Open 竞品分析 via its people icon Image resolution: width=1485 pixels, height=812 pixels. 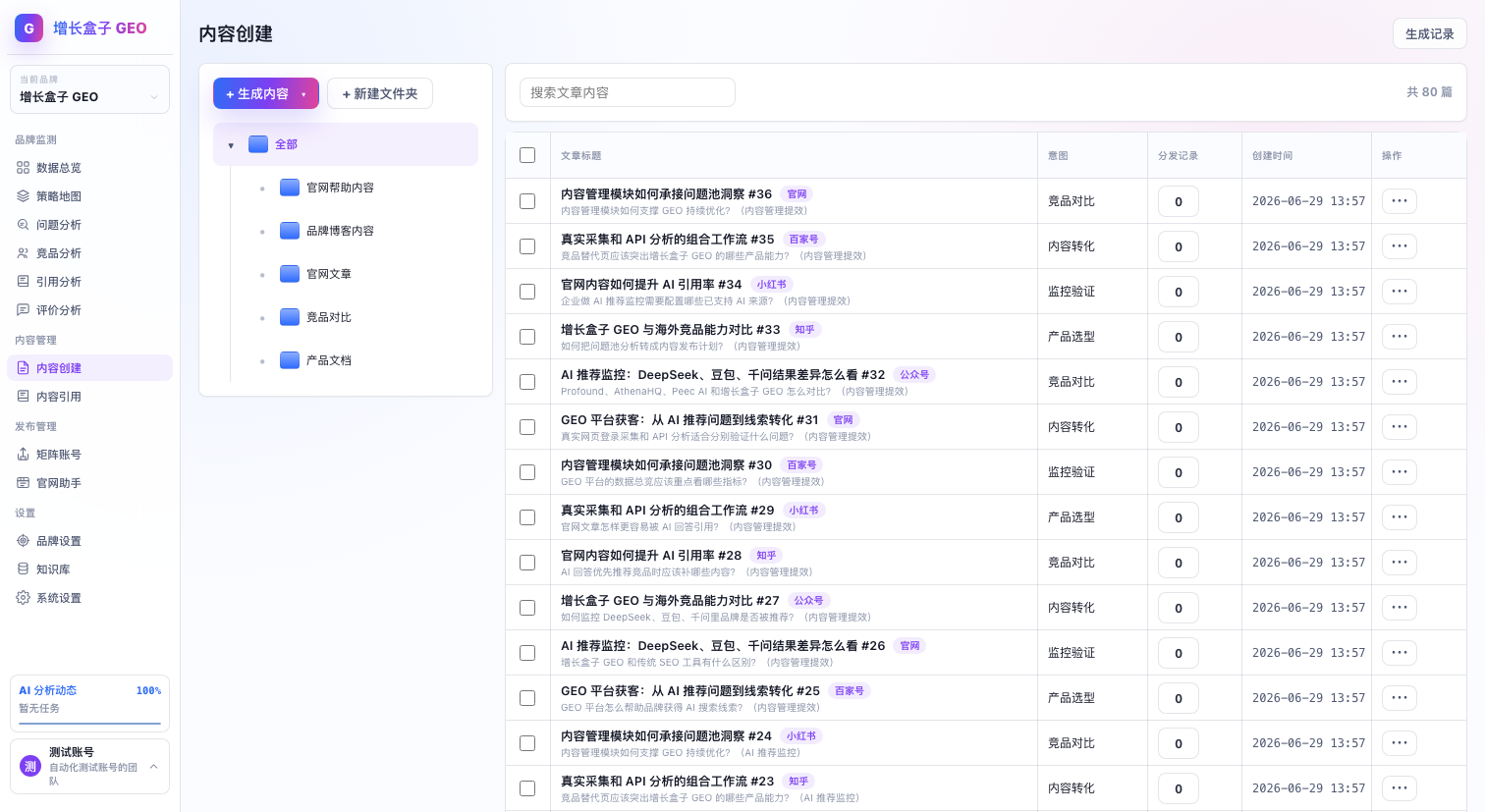tap(23, 253)
